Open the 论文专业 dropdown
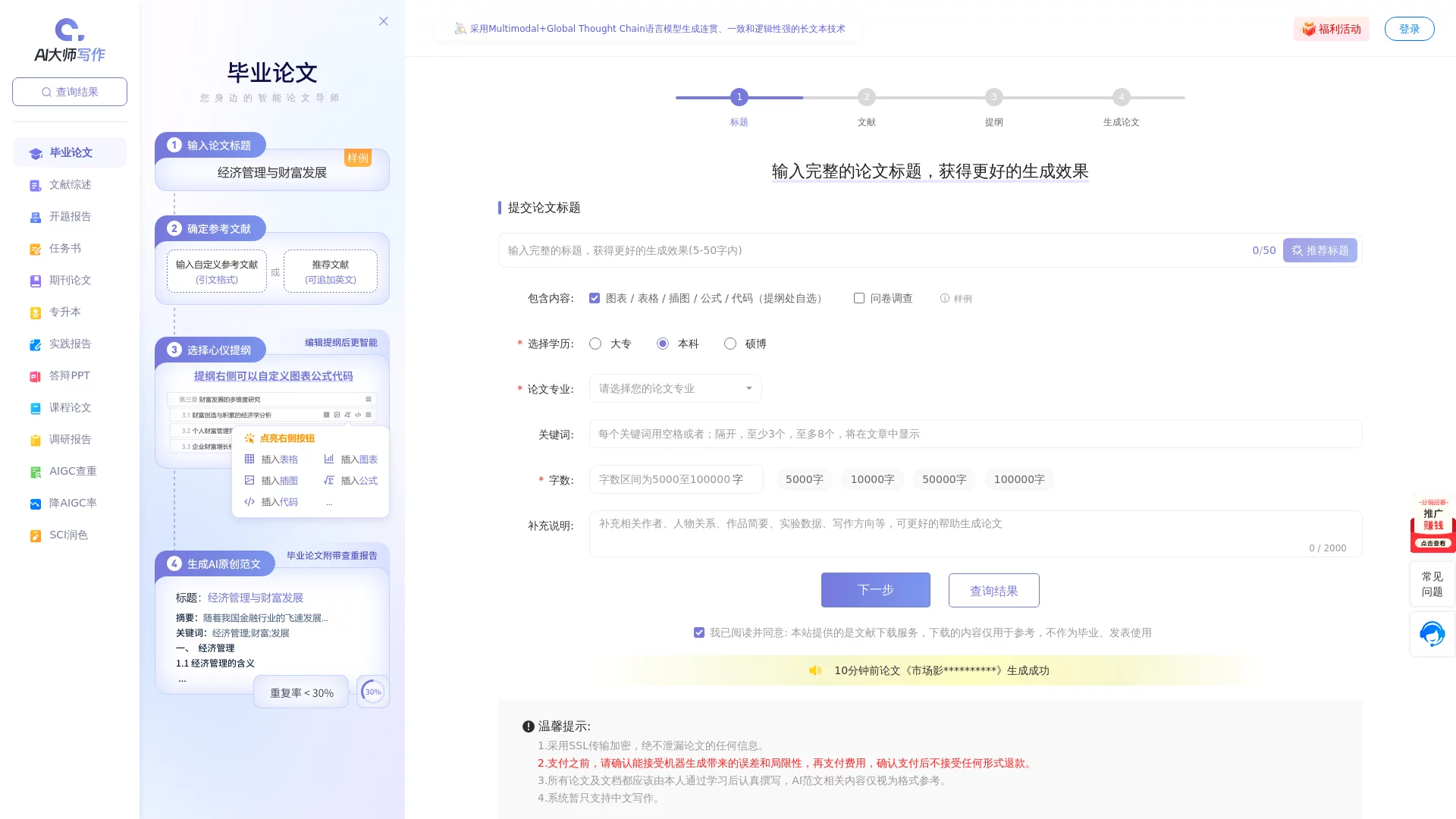 pos(675,388)
